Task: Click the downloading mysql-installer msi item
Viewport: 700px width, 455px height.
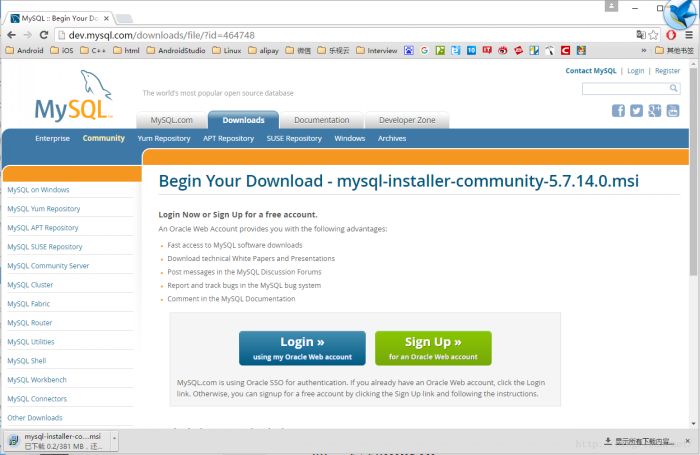Action: 60,441
